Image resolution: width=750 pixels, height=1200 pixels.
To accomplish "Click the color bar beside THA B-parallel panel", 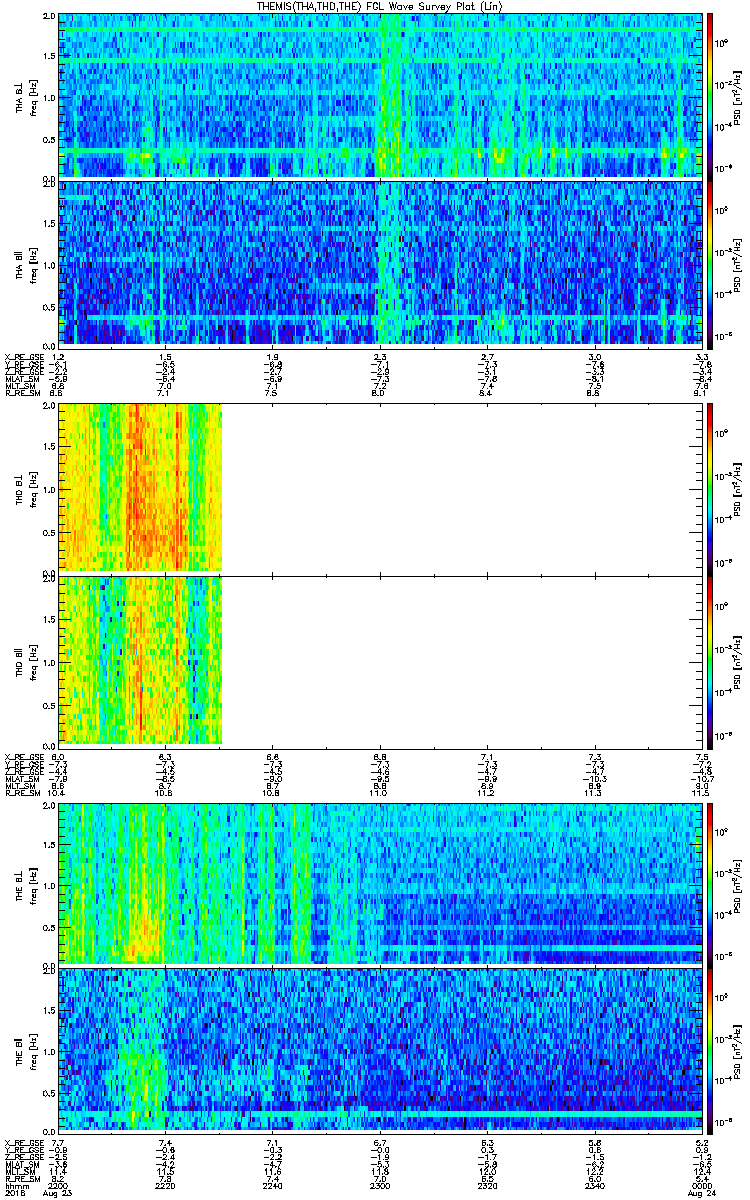I will tap(710, 263).
